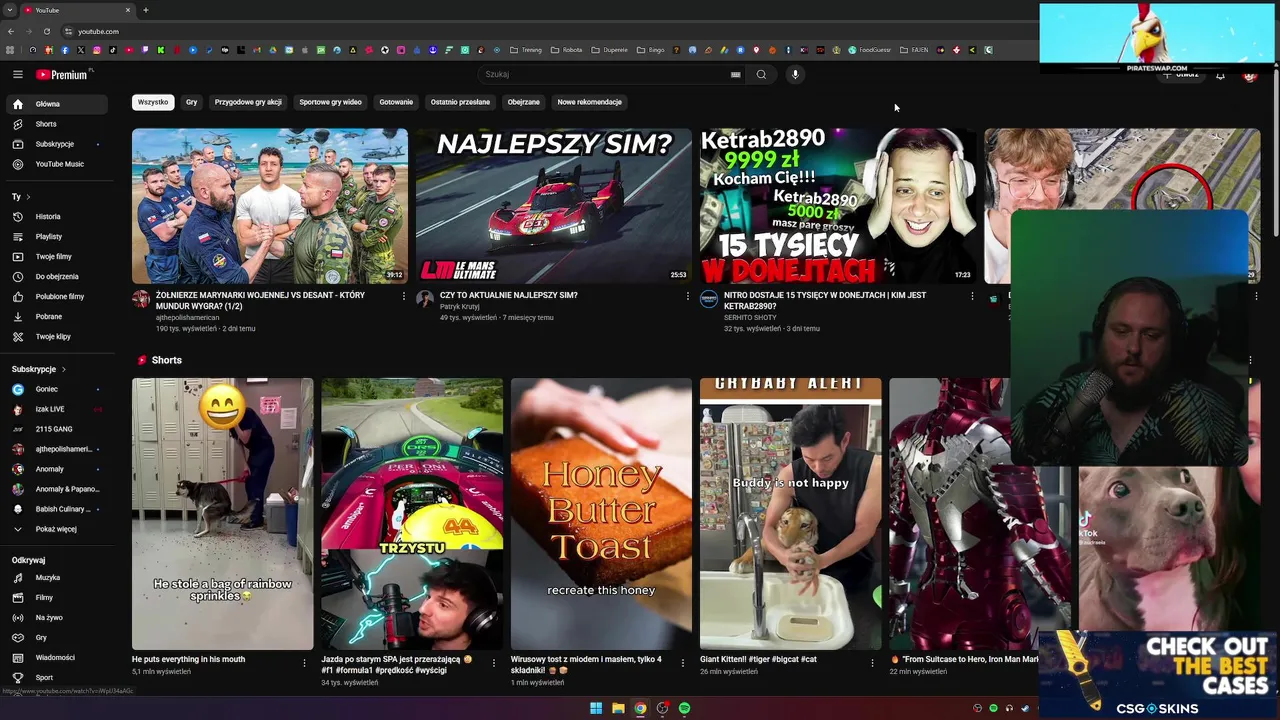The image size is (1280, 720).
Task: Open Wiadomości under Odkrywaj
Action: tap(57, 657)
